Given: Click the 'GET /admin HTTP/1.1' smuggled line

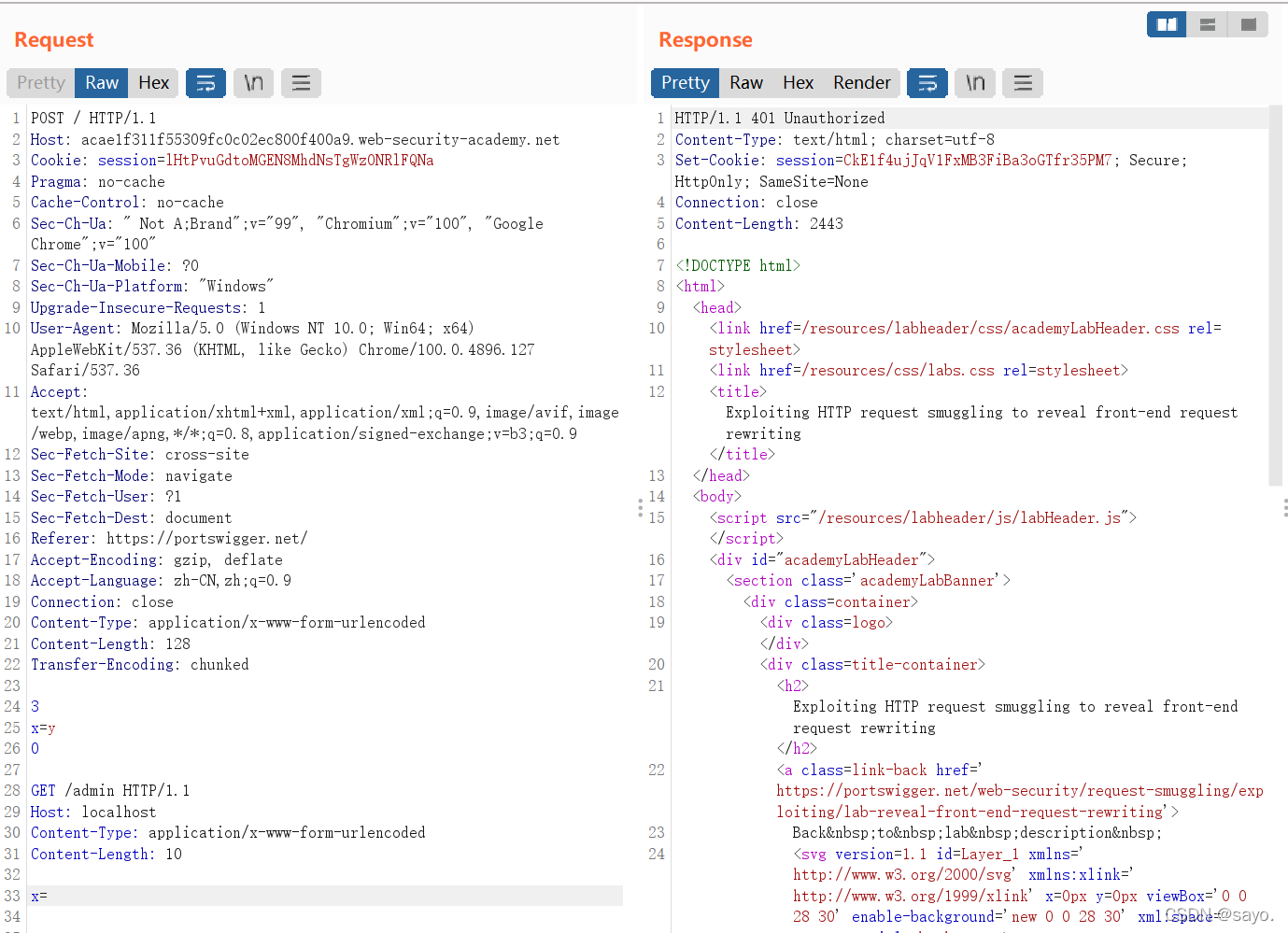Looking at the screenshot, I should pyautogui.click(x=110, y=791).
